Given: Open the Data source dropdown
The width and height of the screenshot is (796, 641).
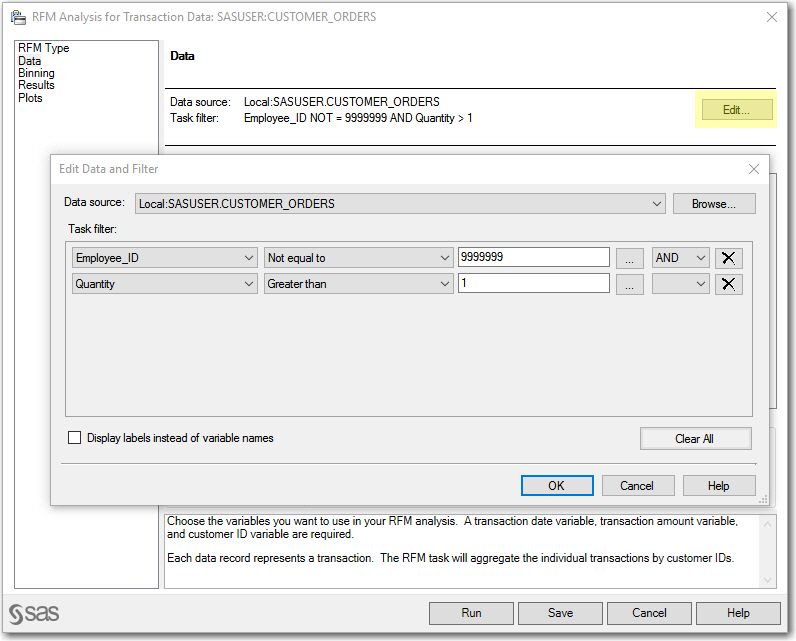Looking at the screenshot, I should click(x=400, y=204).
